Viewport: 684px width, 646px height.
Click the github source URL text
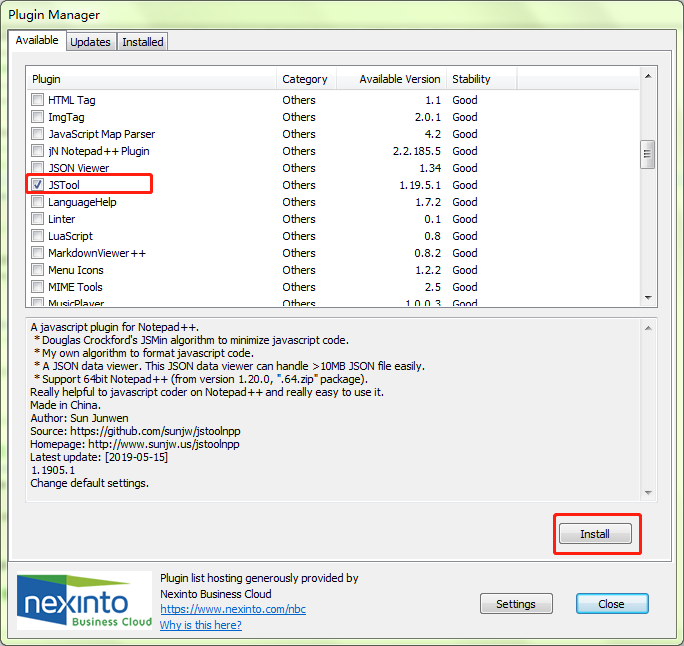tap(155, 431)
